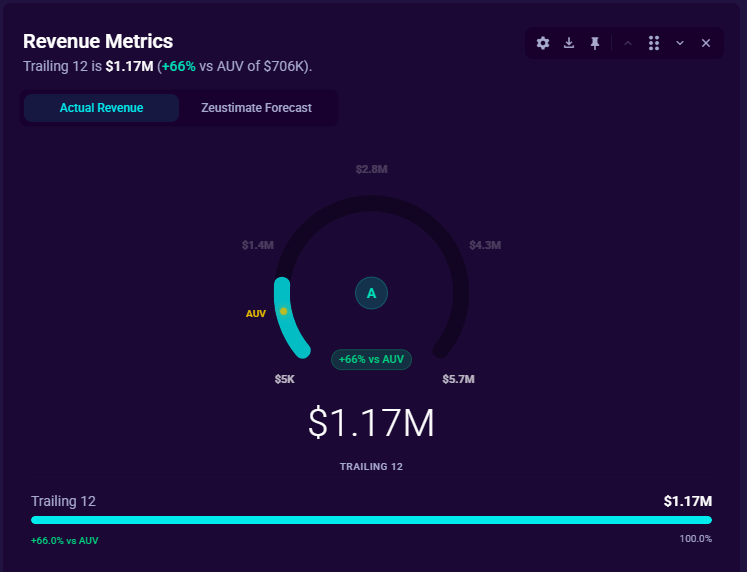747x572 pixels.
Task: Click the +66% vs AUV pill
Action: [x=372, y=359]
